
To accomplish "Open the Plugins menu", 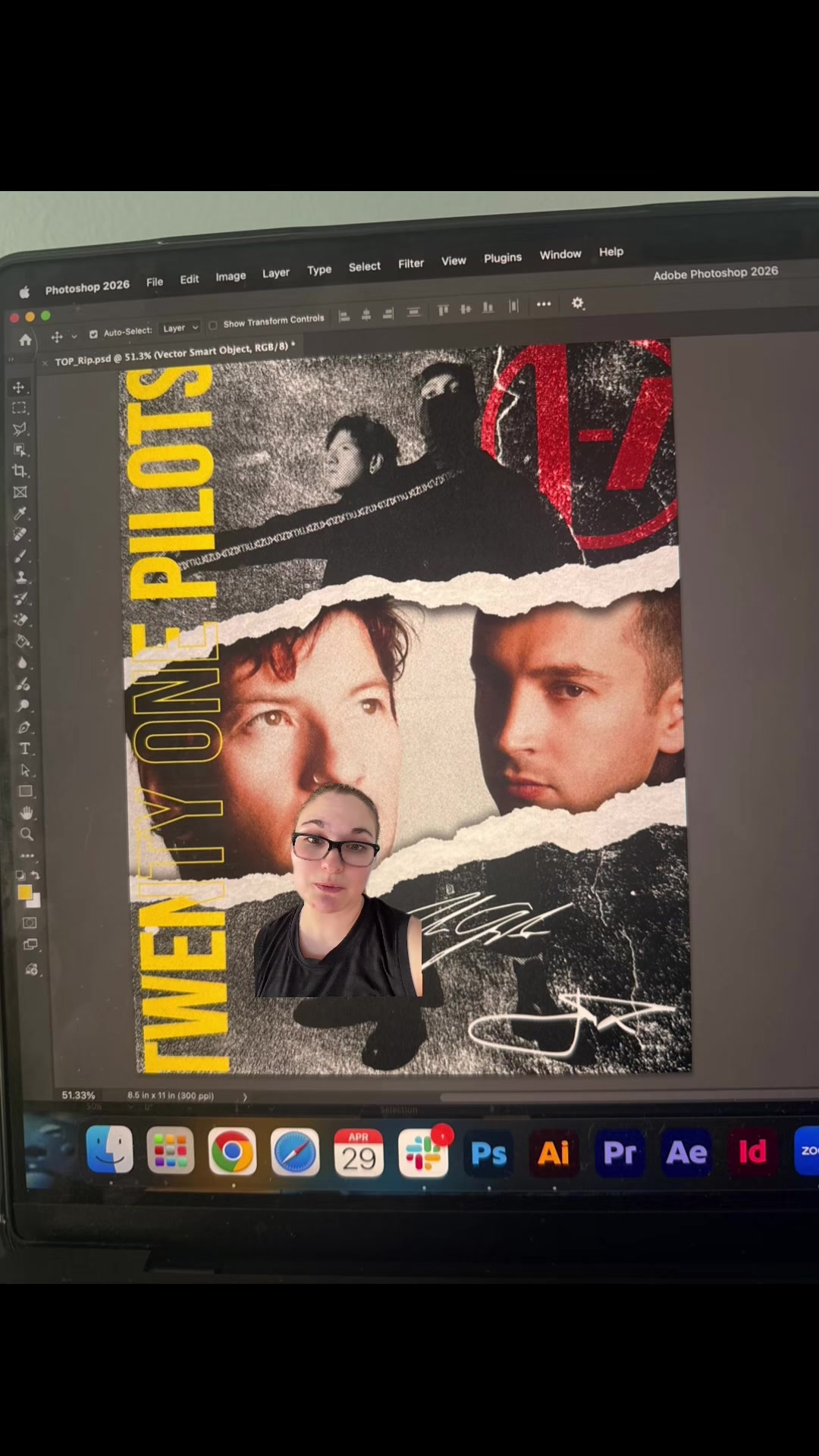I will 503,258.
